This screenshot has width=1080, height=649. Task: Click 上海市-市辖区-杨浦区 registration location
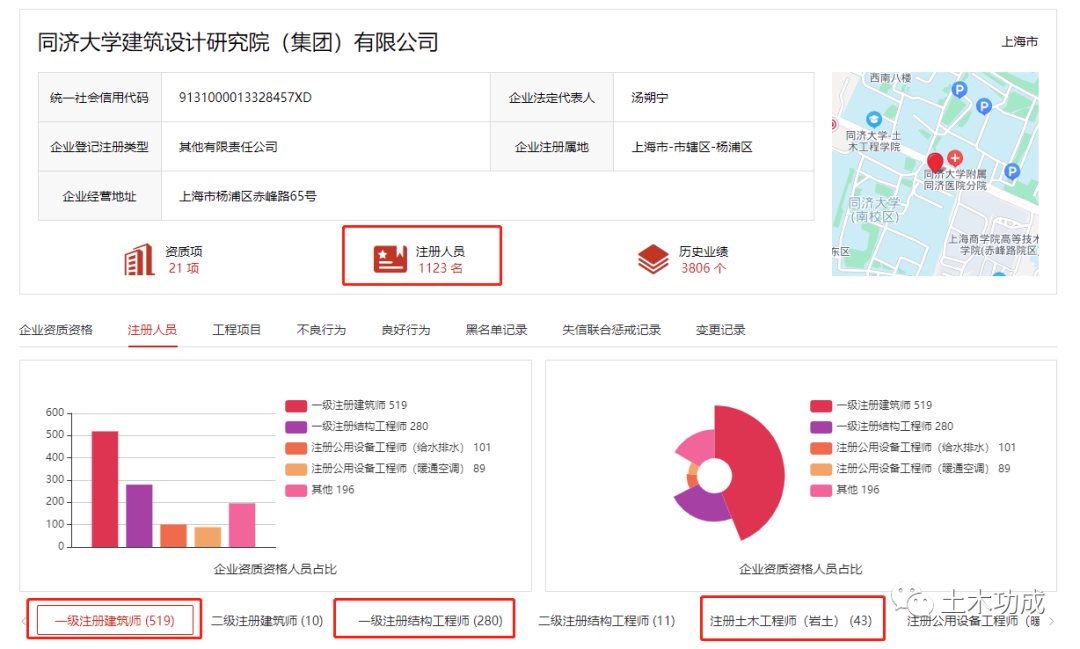click(692, 147)
